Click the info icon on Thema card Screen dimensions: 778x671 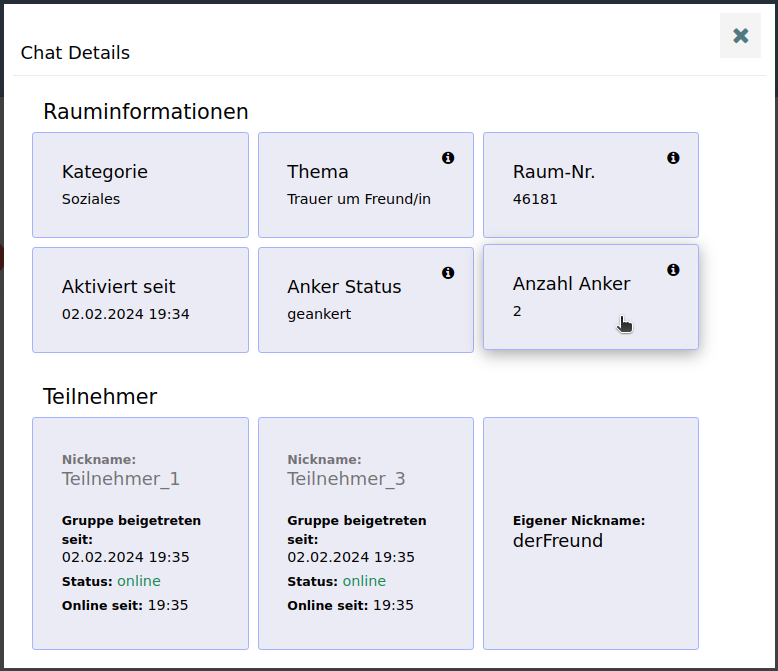[448, 158]
